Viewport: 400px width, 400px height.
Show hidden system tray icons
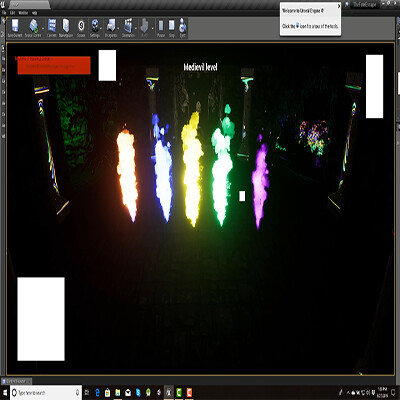[348, 393]
